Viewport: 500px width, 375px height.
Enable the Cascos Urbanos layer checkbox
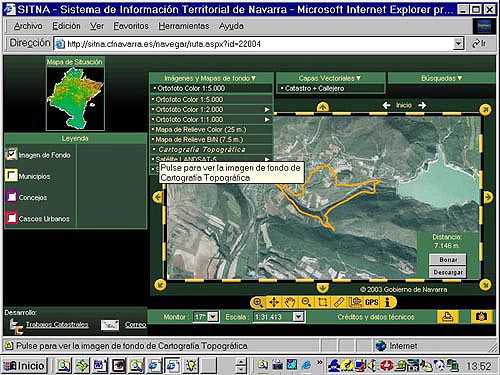[12, 218]
